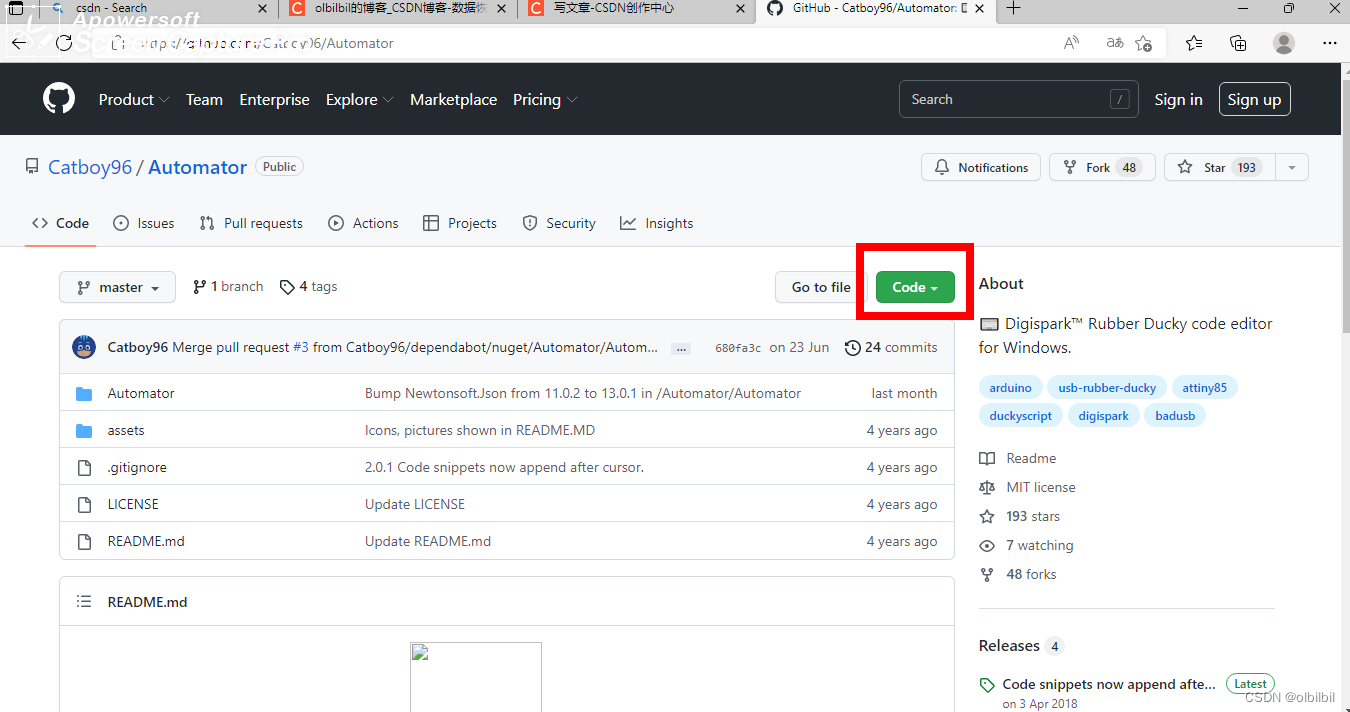Open Enterprise in header navigation

tap(274, 99)
